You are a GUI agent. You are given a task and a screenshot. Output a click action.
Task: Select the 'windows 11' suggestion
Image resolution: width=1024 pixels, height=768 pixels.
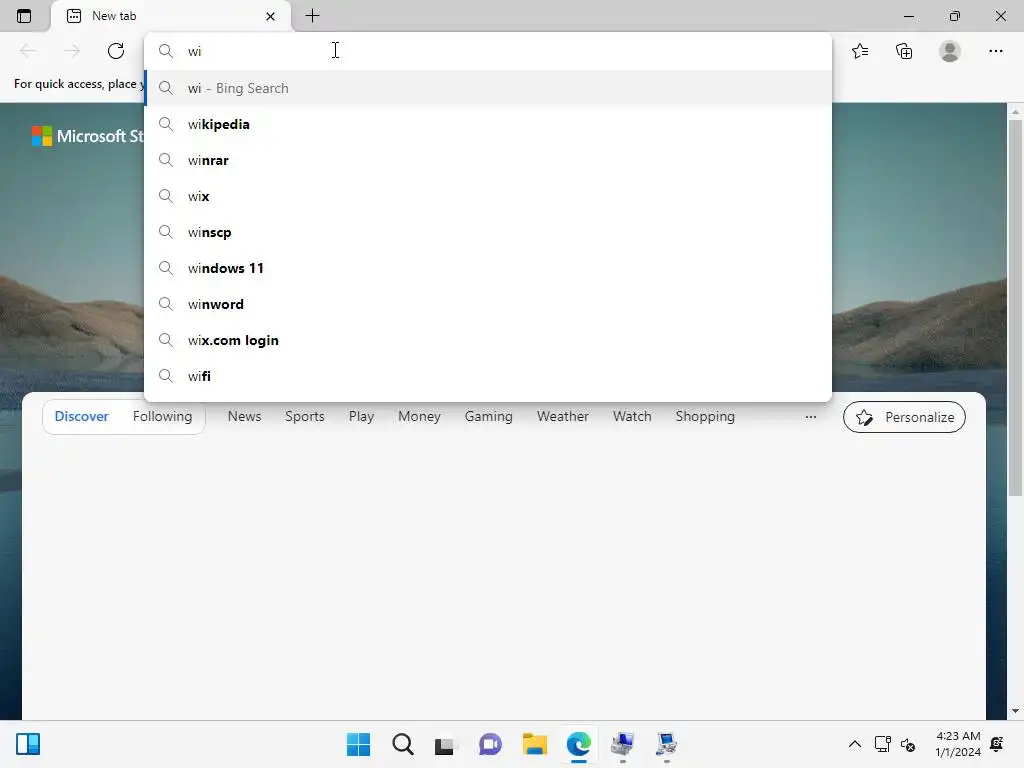point(488,268)
